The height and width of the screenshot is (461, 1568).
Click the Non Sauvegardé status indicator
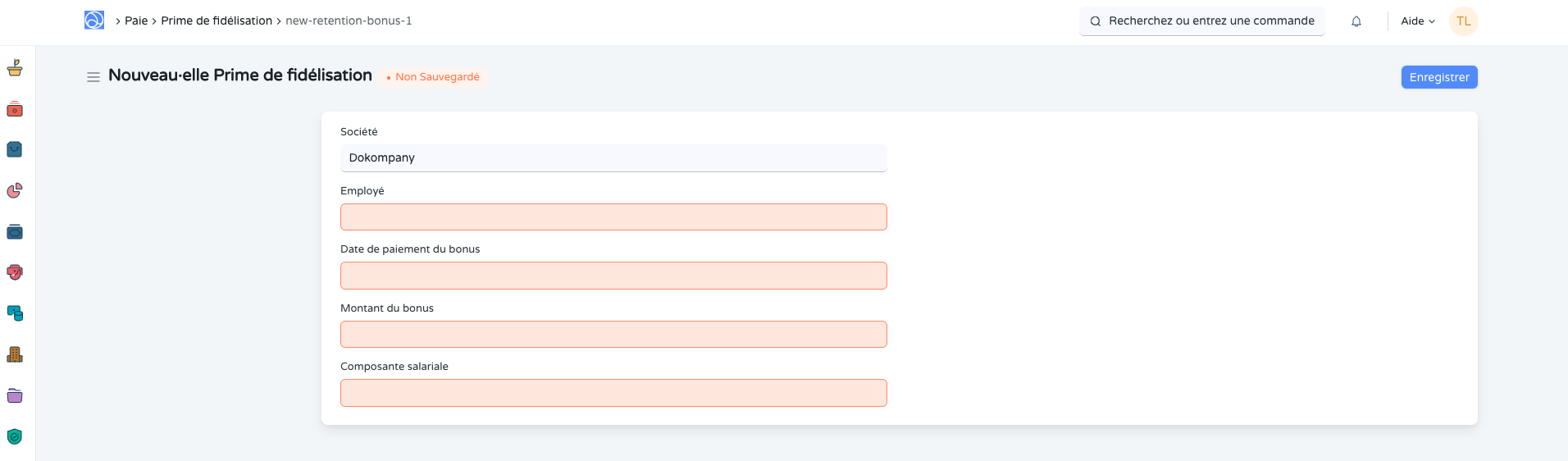coord(436,77)
